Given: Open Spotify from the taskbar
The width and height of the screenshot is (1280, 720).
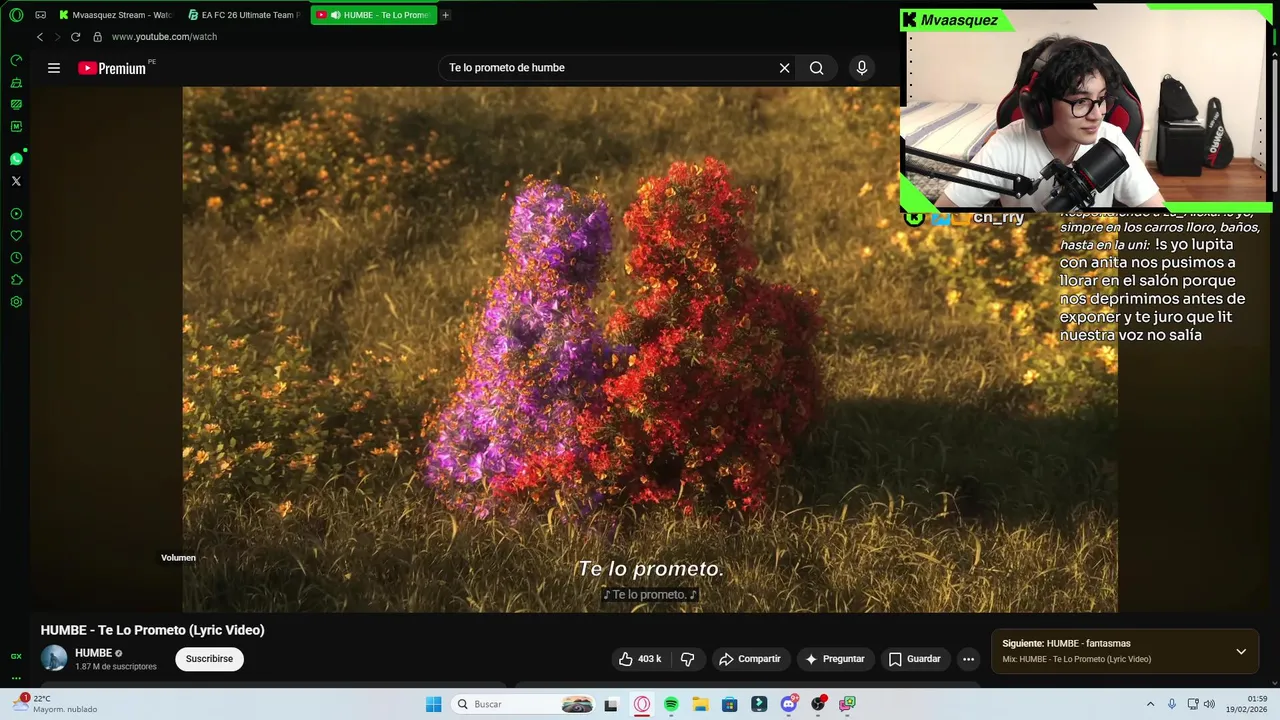Looking at the screenshot, I should (671, 704).
